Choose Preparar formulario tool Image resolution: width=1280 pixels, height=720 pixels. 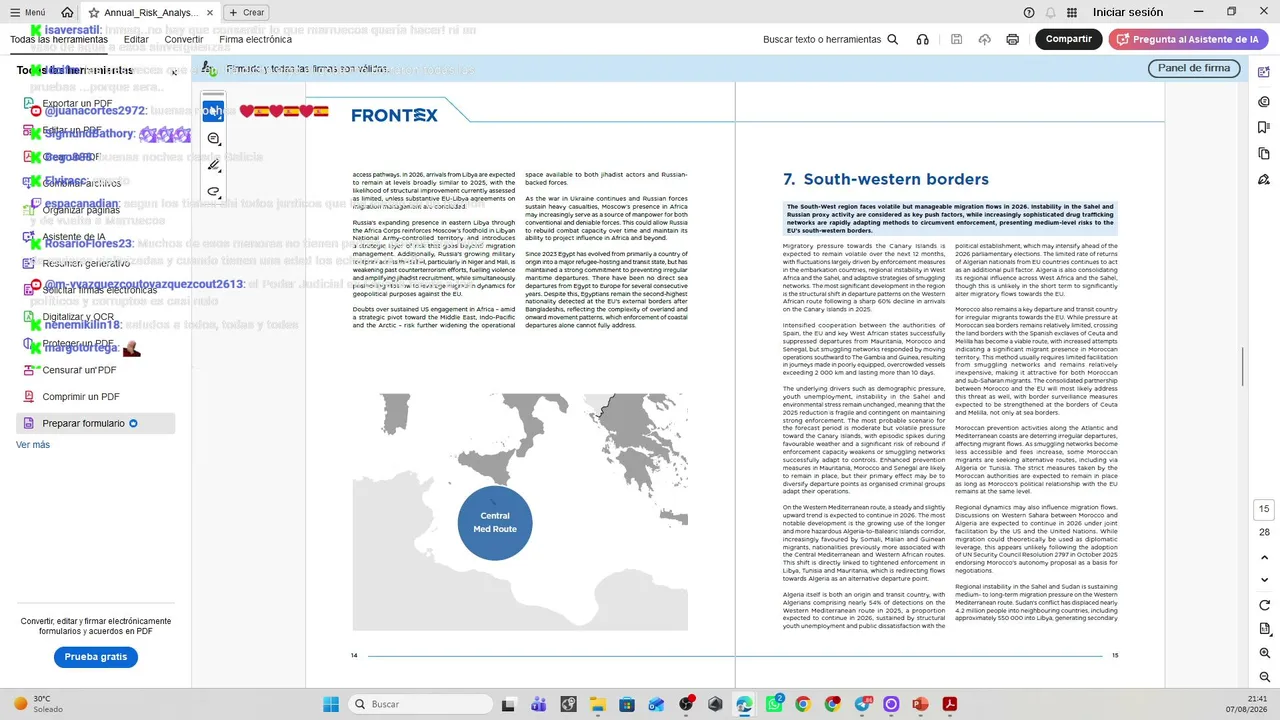95,423
